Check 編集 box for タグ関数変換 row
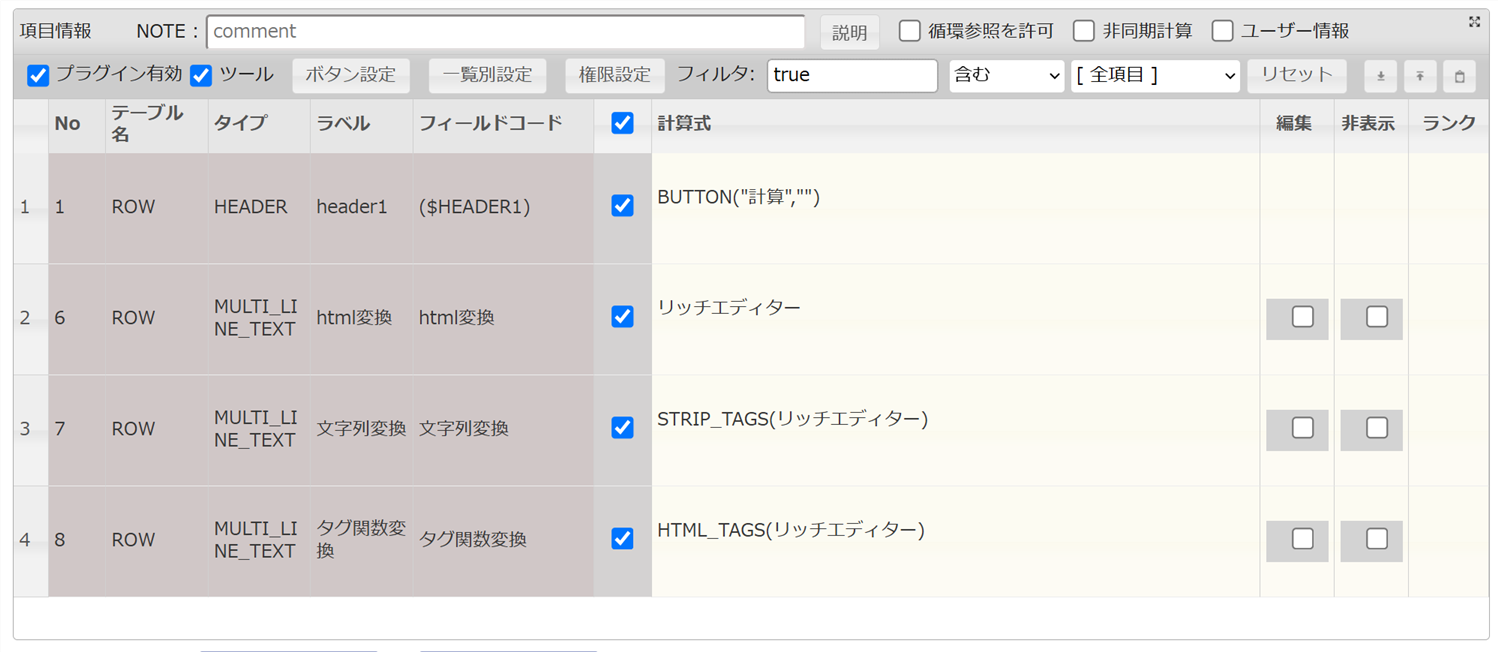This screenshot has width=1498, height=652. pos(1302,539)
